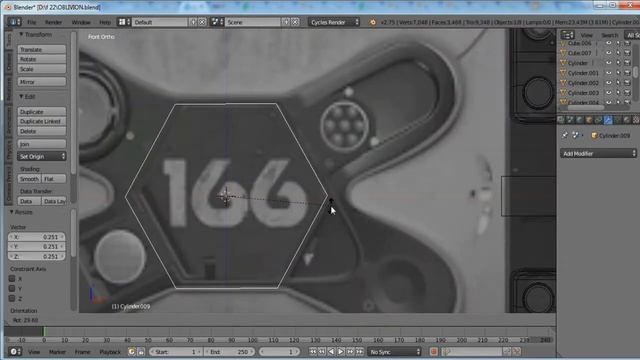Add a new scene with plus icon
Viewport: 640px width, 360px height.
coord(287,22)
